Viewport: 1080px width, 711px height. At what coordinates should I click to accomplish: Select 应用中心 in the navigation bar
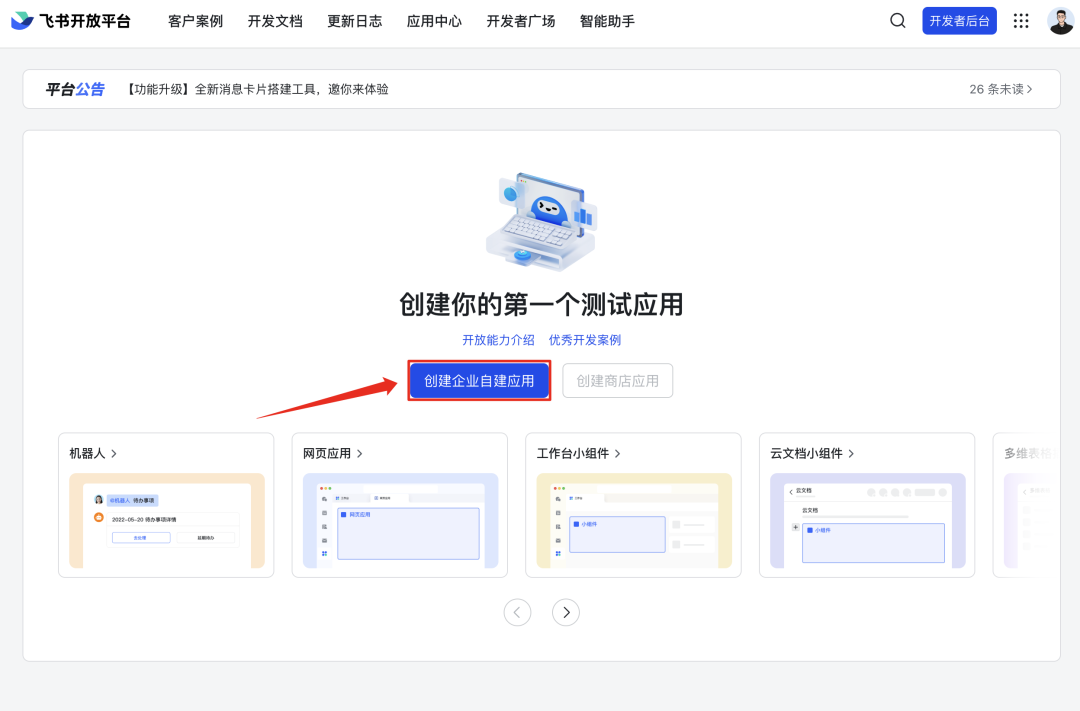[x=434, y=20]
